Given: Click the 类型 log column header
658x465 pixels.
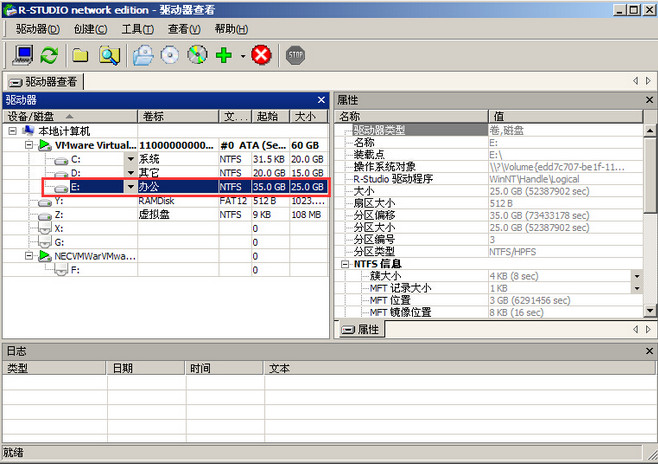Looking at the screenshot, I should tap(54, 368).
